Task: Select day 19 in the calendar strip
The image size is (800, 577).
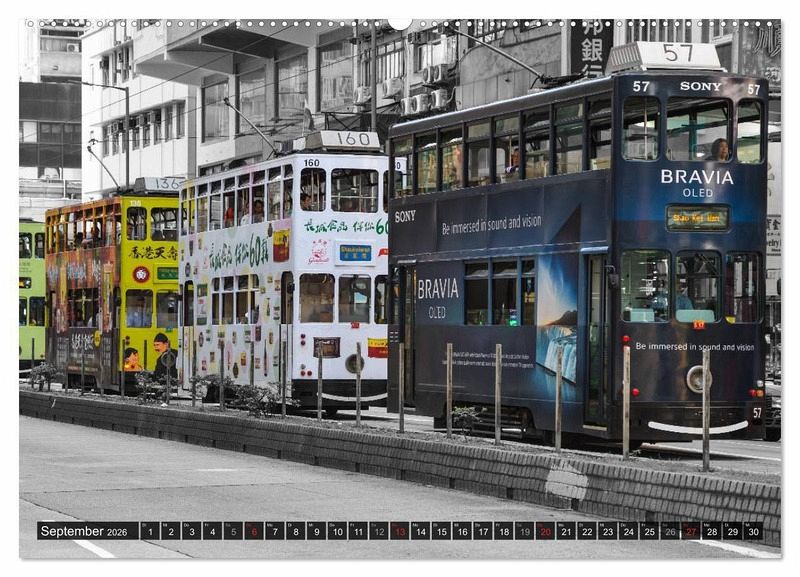Action: tap(524, 531)
